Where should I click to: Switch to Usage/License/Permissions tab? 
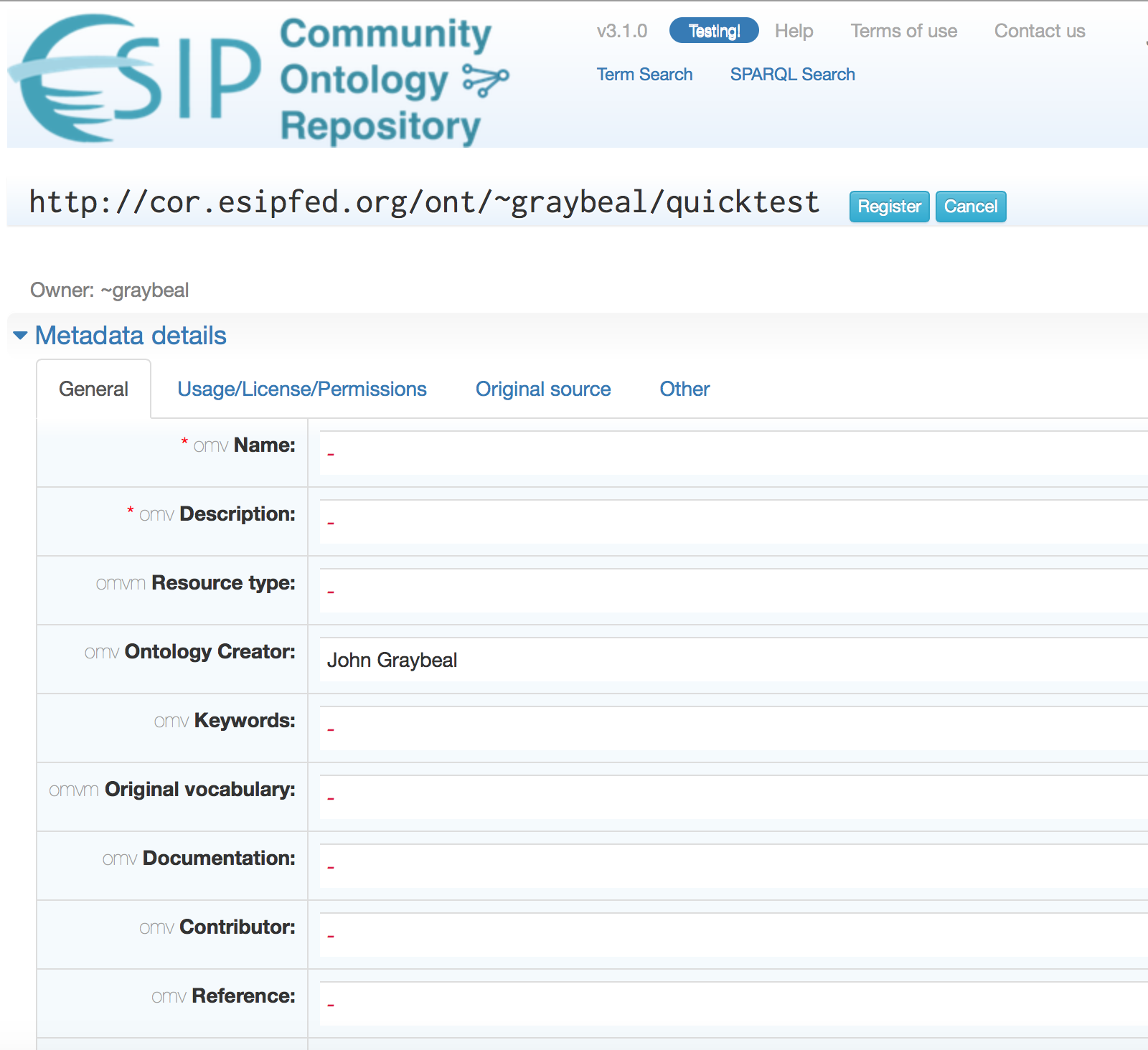(302, 389)
